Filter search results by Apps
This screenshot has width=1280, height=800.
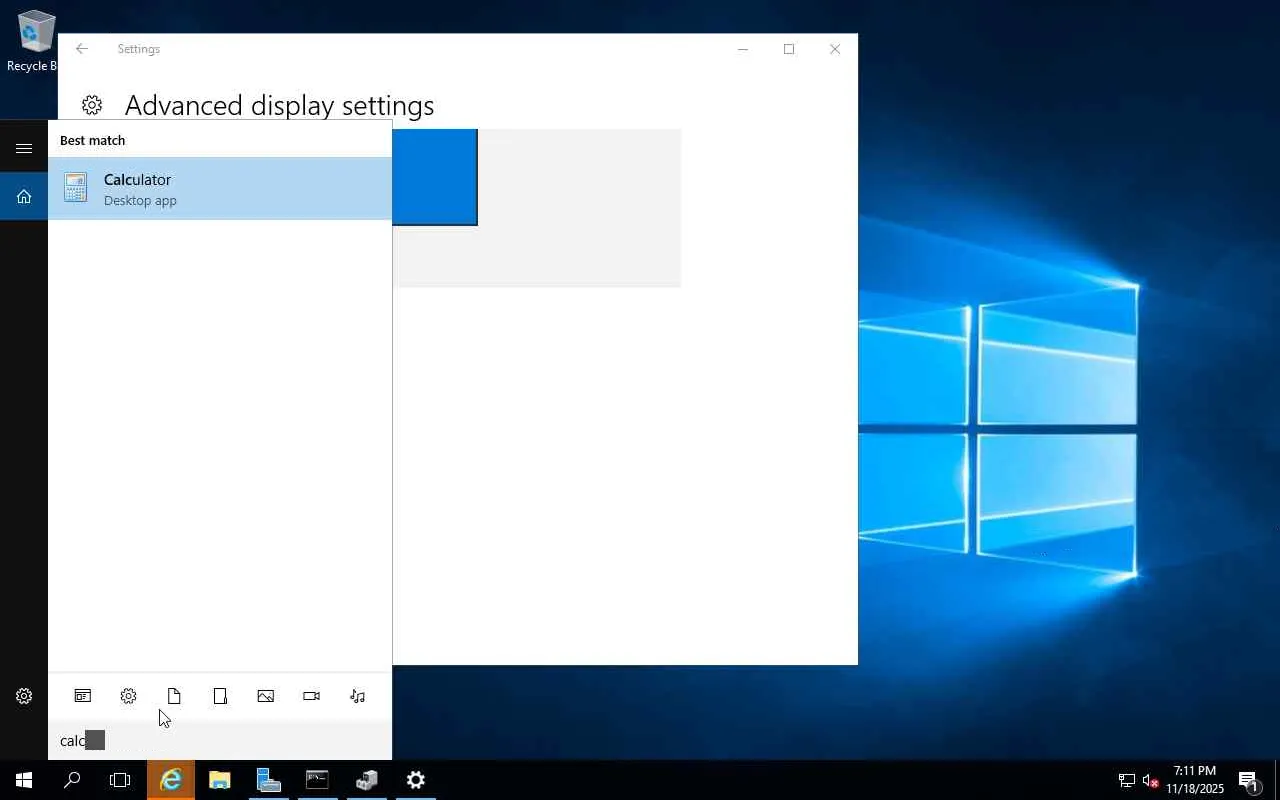[x=82, y=696]
